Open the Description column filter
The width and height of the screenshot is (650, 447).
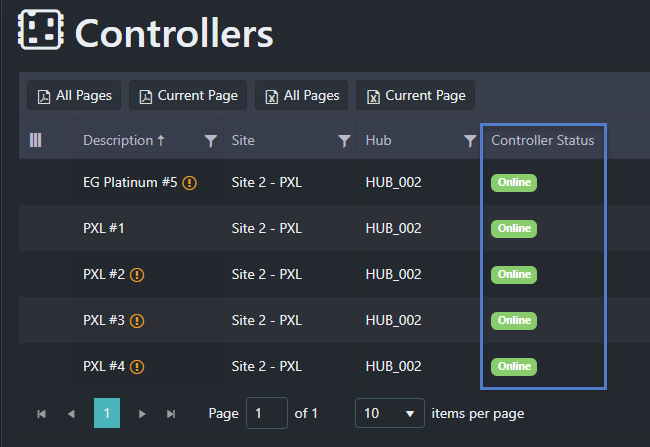[x=211, y=141]
